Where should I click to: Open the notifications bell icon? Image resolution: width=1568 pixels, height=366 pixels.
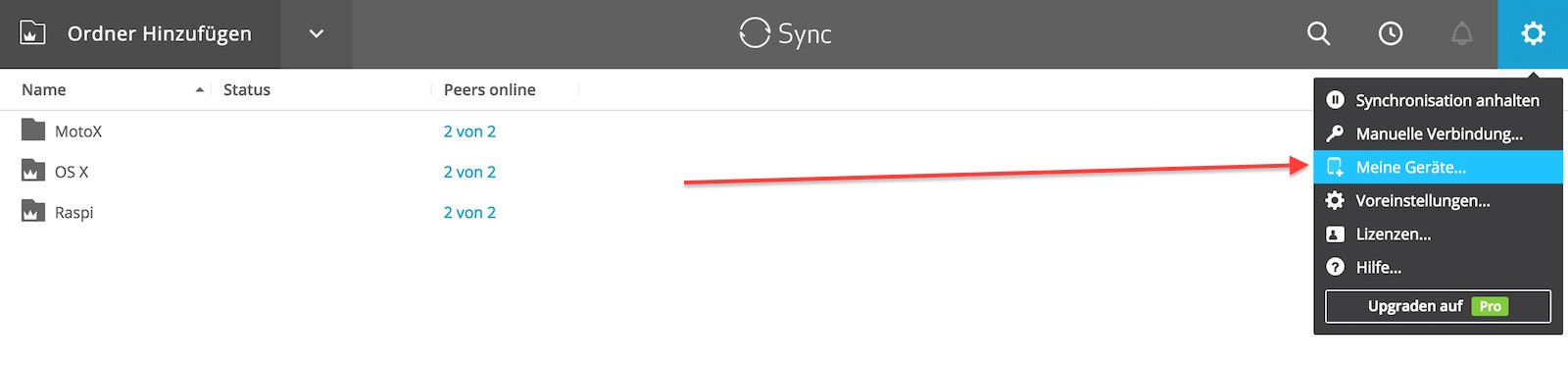(1461, 33)
